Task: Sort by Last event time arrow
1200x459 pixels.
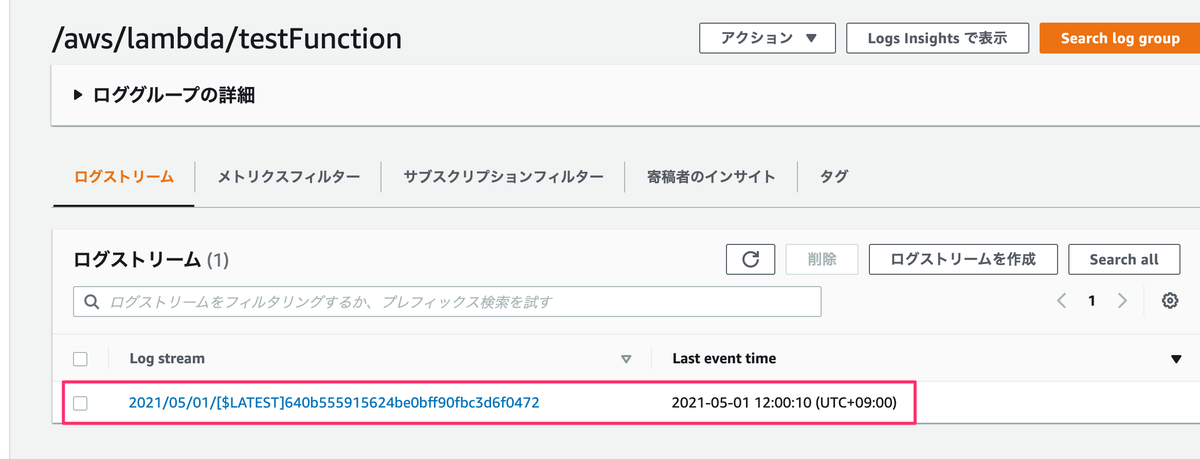Action: pos(1176,359)
